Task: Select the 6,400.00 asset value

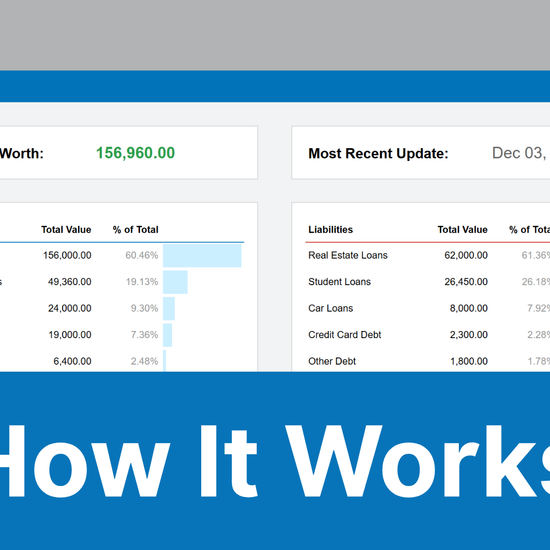Action: (x=72, y=361)
